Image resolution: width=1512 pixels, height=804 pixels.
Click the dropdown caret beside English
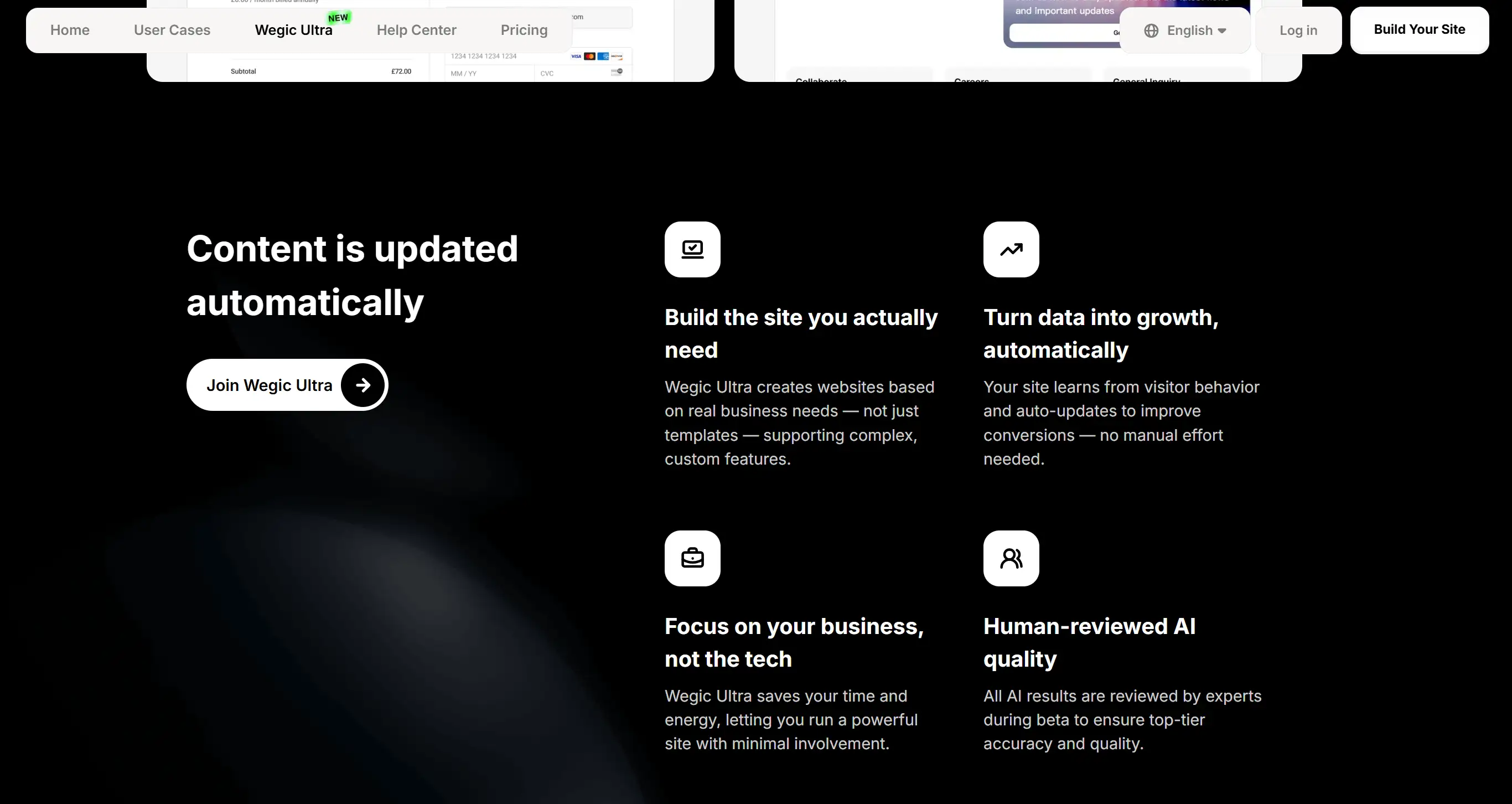click(1222, 31)
